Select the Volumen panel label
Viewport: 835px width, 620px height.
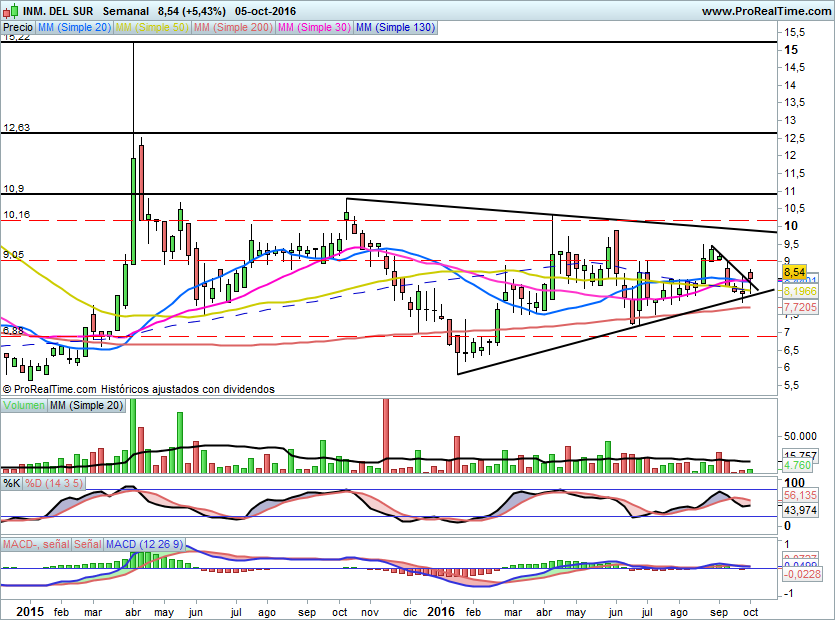pyautogui.click(x=23, y=405)
